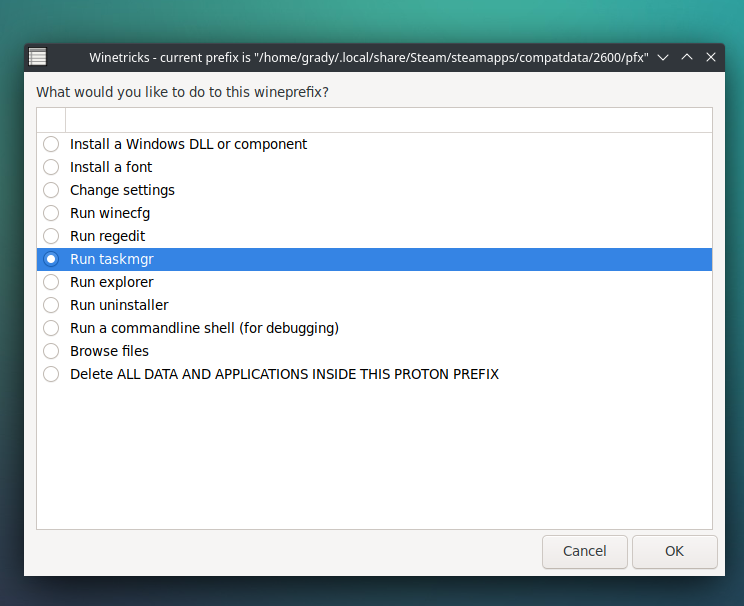744x606 pixels.
Task: Confirm selection with the OK button
Action: click(x=674, y=551)
